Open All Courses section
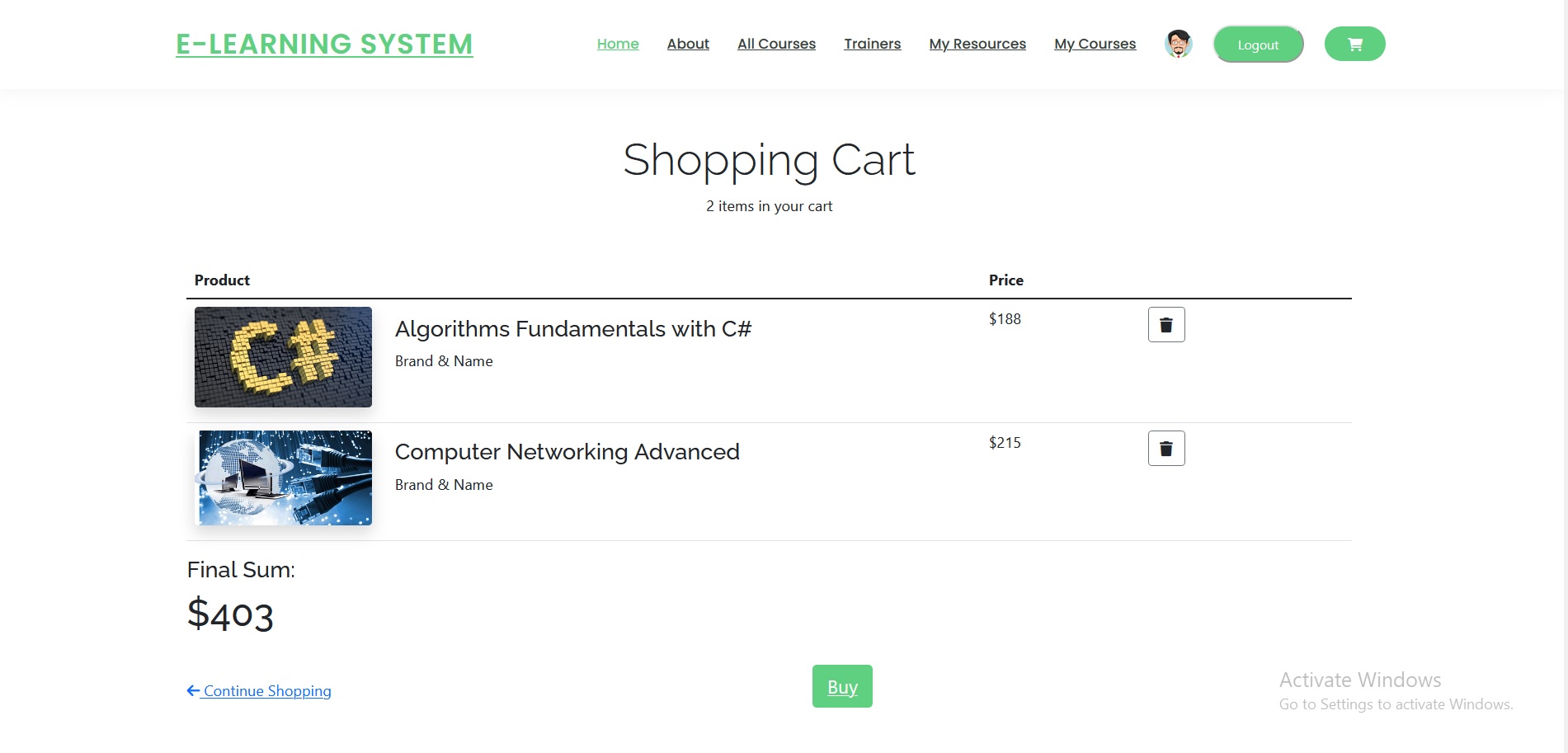1568x753 pixels. coord(775,44)
